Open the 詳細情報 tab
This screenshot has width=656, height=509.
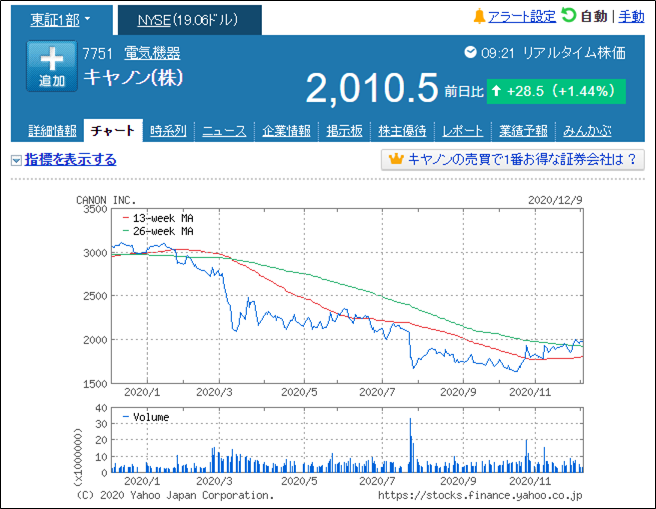coord(52,131)
